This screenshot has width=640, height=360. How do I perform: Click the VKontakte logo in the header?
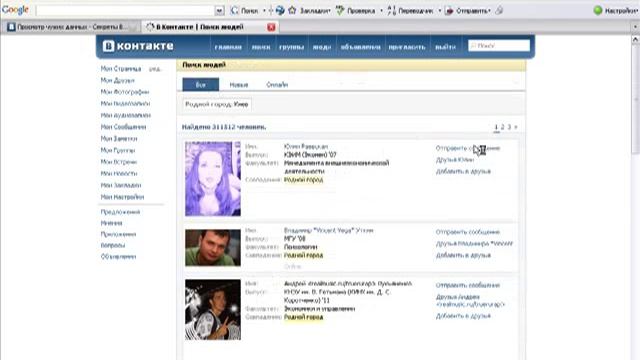coord(138,46)
